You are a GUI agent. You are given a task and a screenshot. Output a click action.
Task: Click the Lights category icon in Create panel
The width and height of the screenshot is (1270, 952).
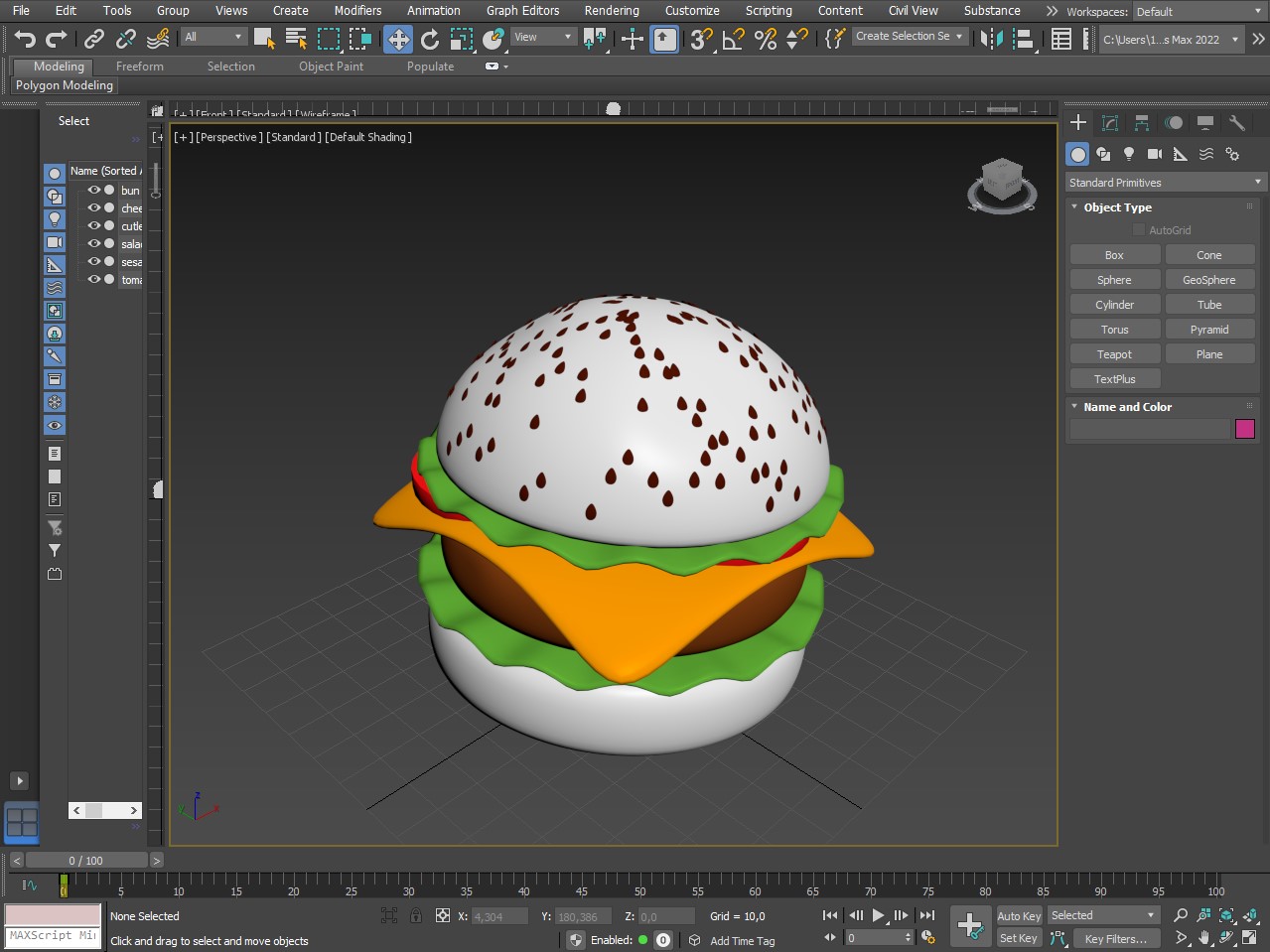(1129, 154)
